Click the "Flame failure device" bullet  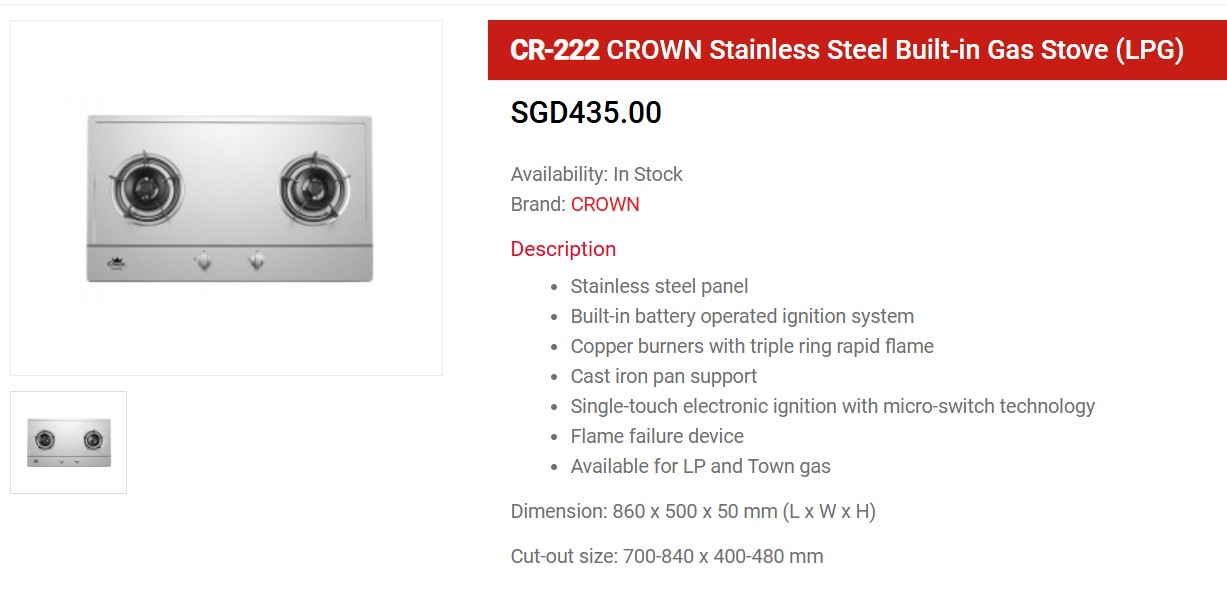tap(657, 436)
